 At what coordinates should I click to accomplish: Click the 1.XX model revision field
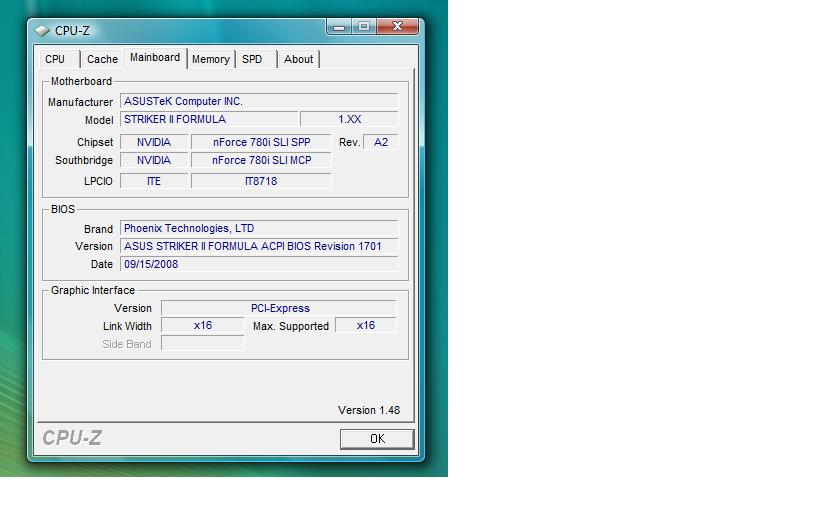[349, 119]
